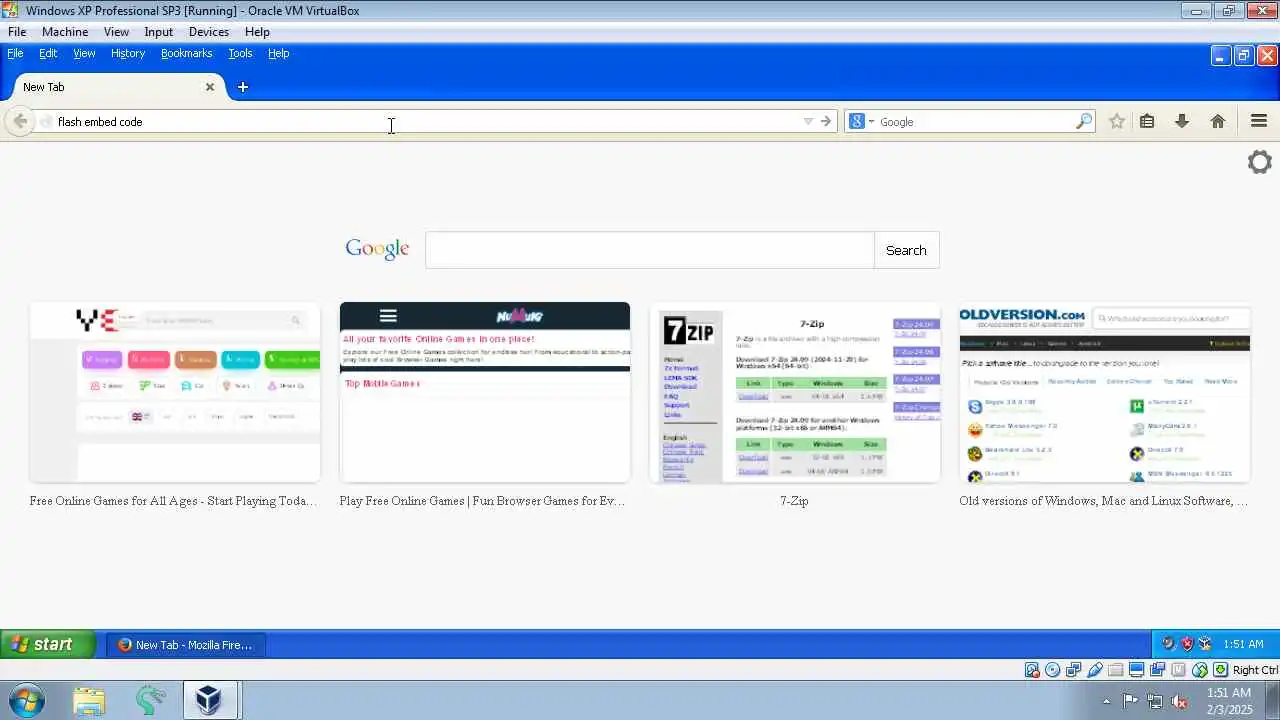Click VirtualBox optical disk status icon
Screen dimensions: 1280x720
(x=1053, y=670)
